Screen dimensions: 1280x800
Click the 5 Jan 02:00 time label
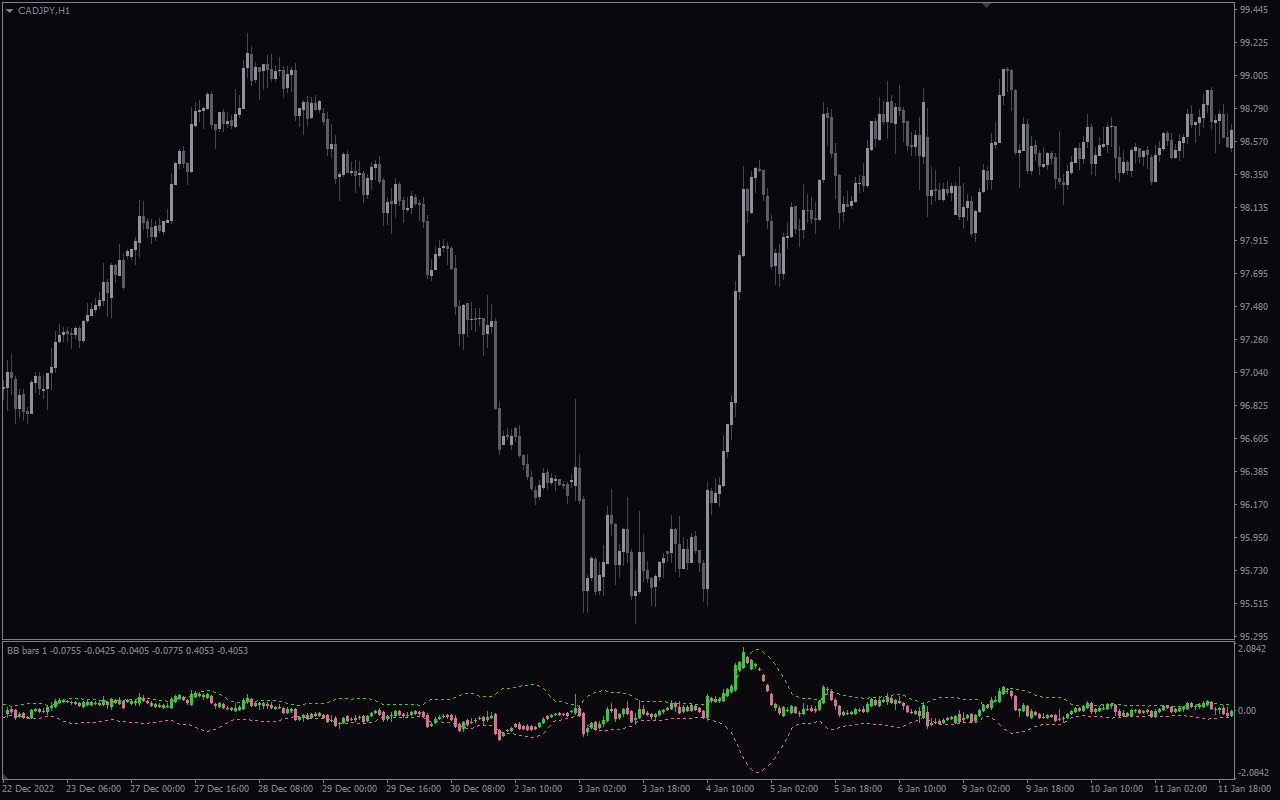pyautogui.click(x=796, y=789)
